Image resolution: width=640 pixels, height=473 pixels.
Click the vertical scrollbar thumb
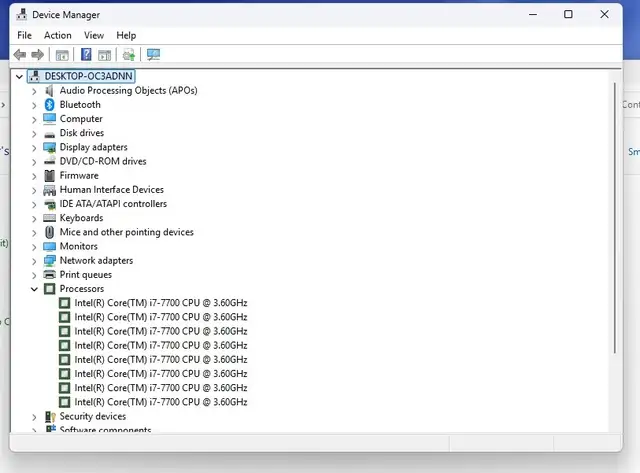[x=615, y=218]
